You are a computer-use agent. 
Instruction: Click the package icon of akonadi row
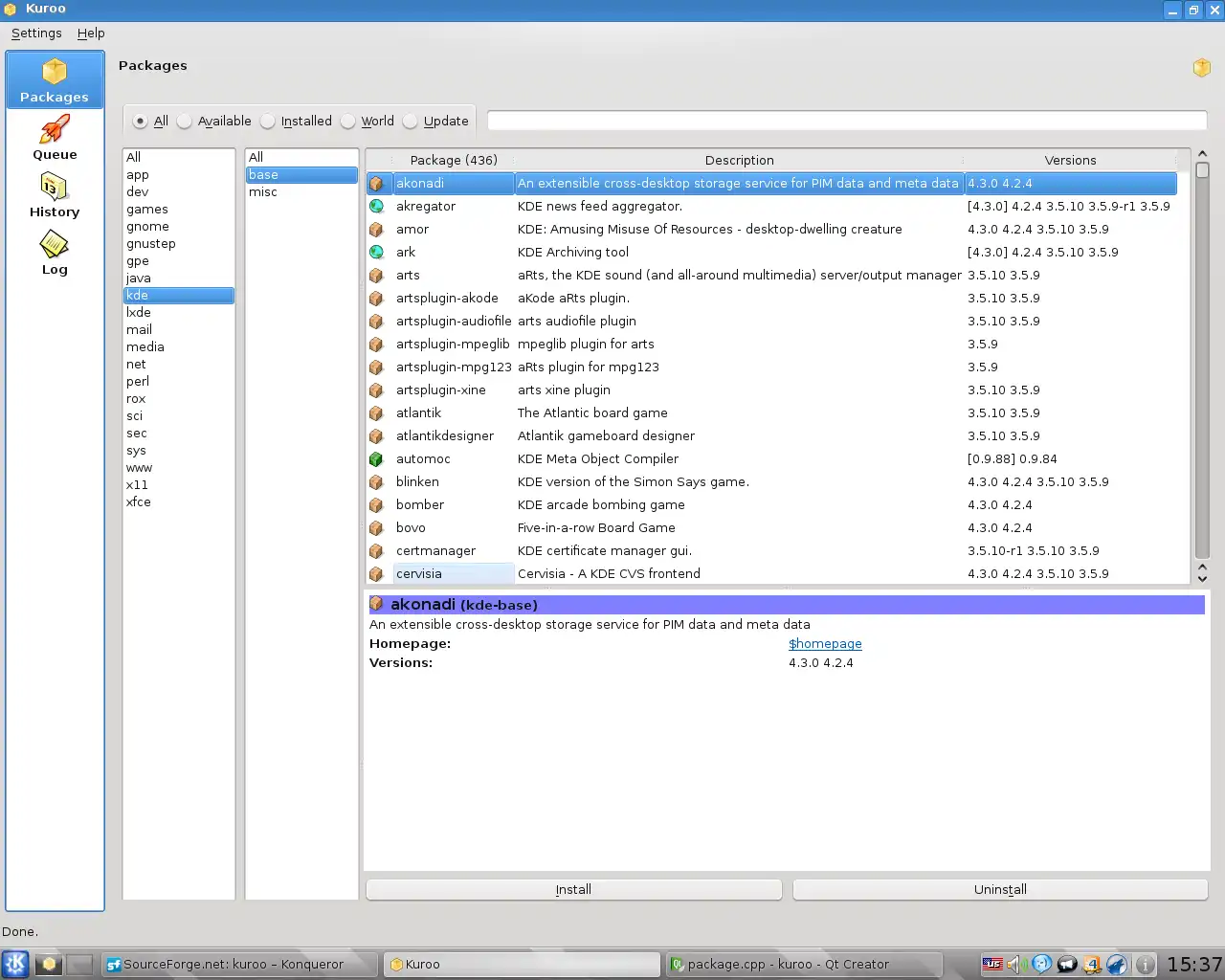(x=376, y=183)
